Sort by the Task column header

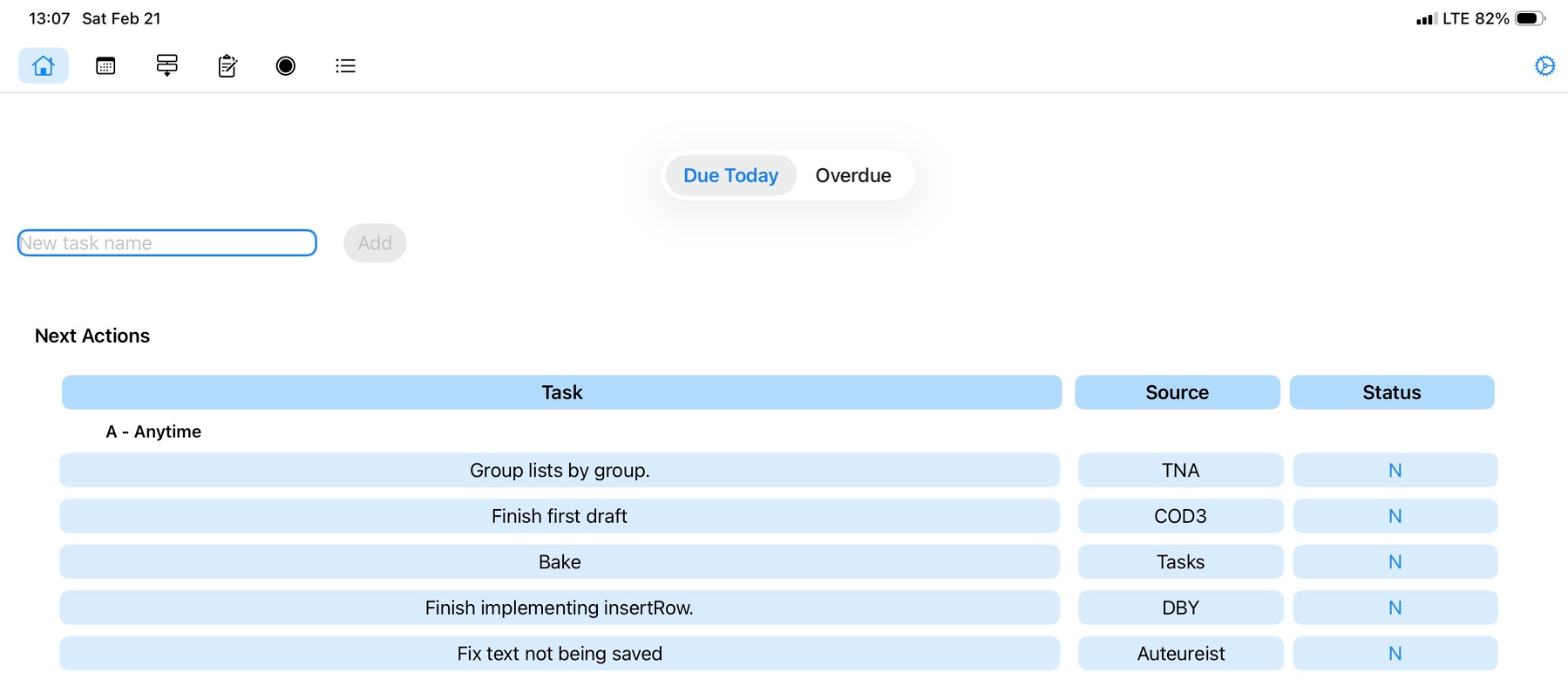point(561,392)
